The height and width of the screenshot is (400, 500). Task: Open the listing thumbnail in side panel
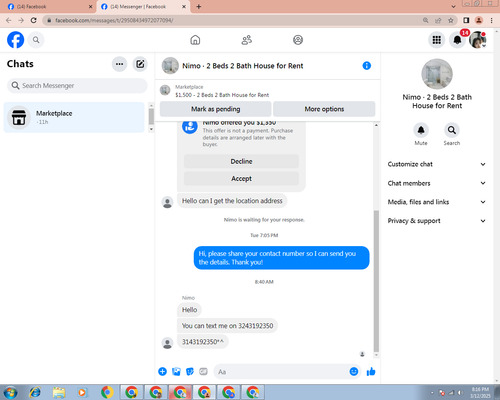[x=437, y=74]
